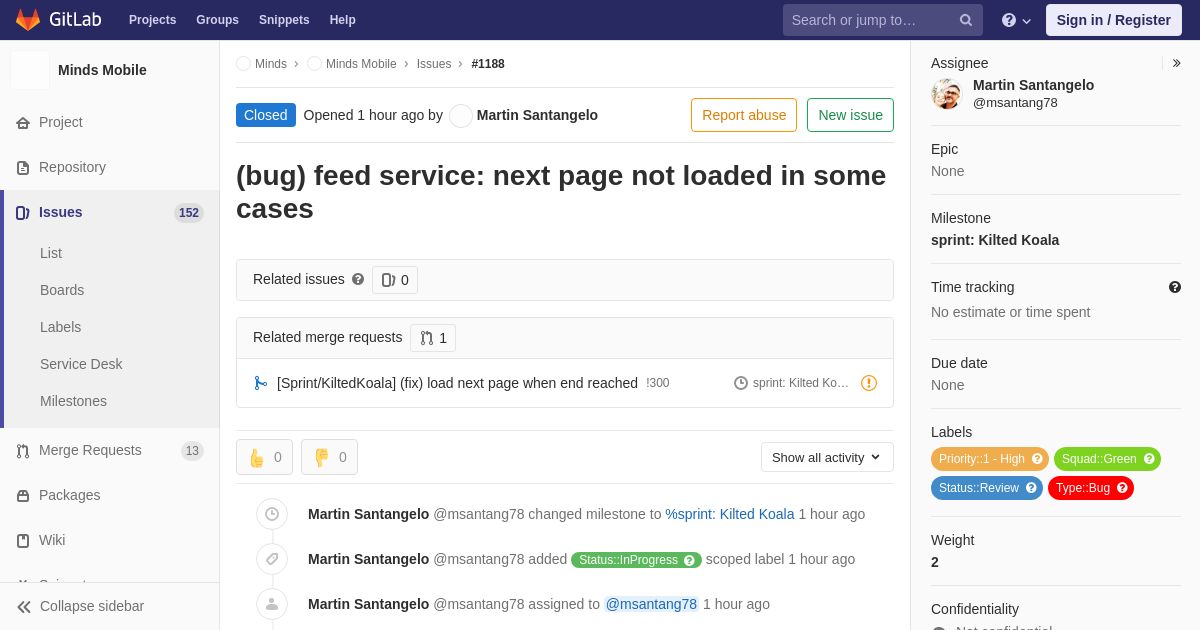The image size is (1200, 630).
Task: Open author Martin Santangelo profile link
Action: tap(537, 115)
